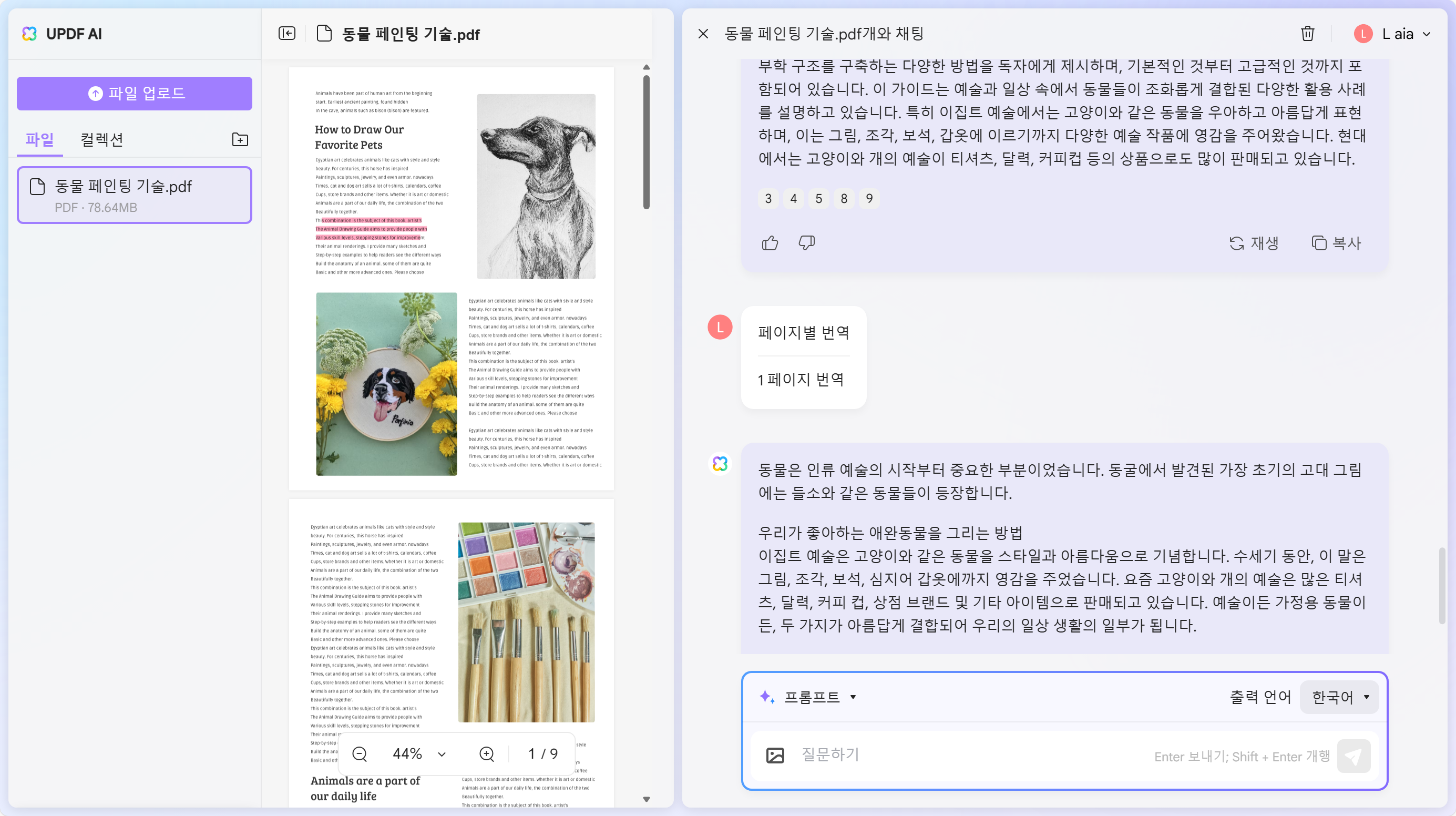1456x816 pixels.
Task: Open page reference 8
Action: [x=844, y=199]
